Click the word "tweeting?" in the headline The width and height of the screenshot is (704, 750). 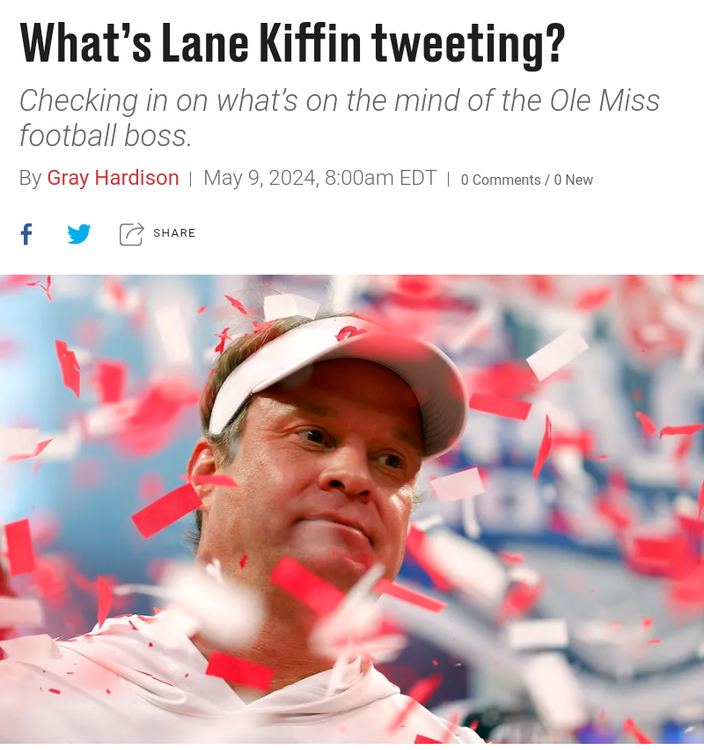468,43
